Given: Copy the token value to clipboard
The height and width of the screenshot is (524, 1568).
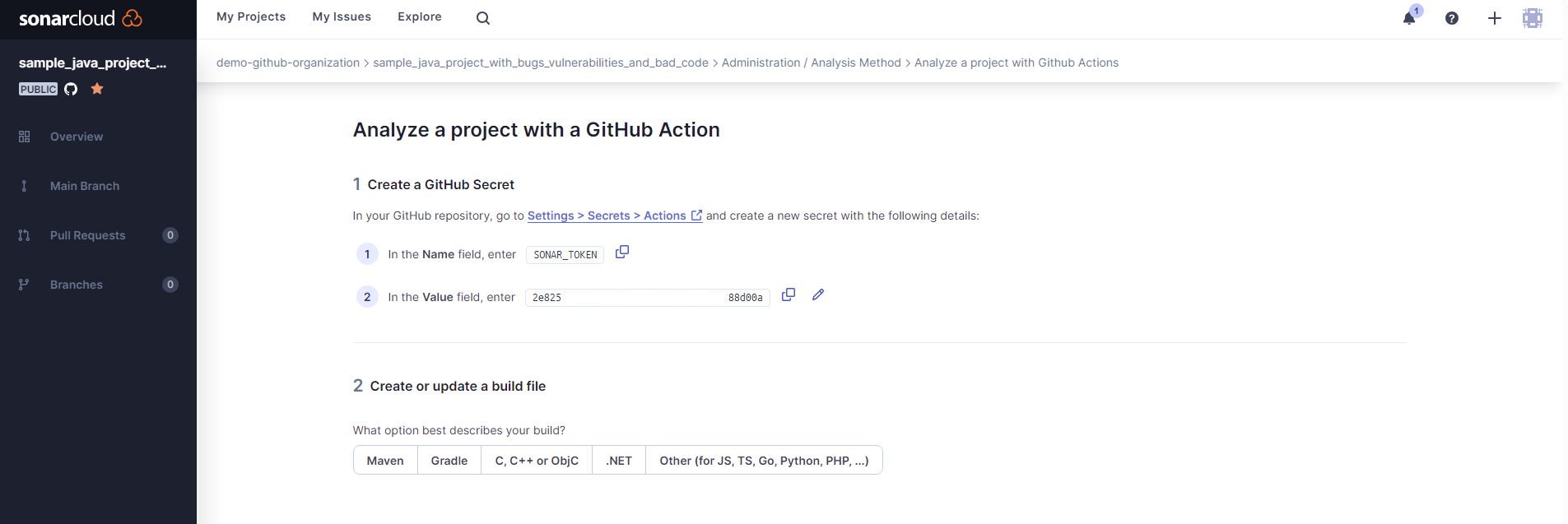Looking at the screenshot, I should [789, 294].
